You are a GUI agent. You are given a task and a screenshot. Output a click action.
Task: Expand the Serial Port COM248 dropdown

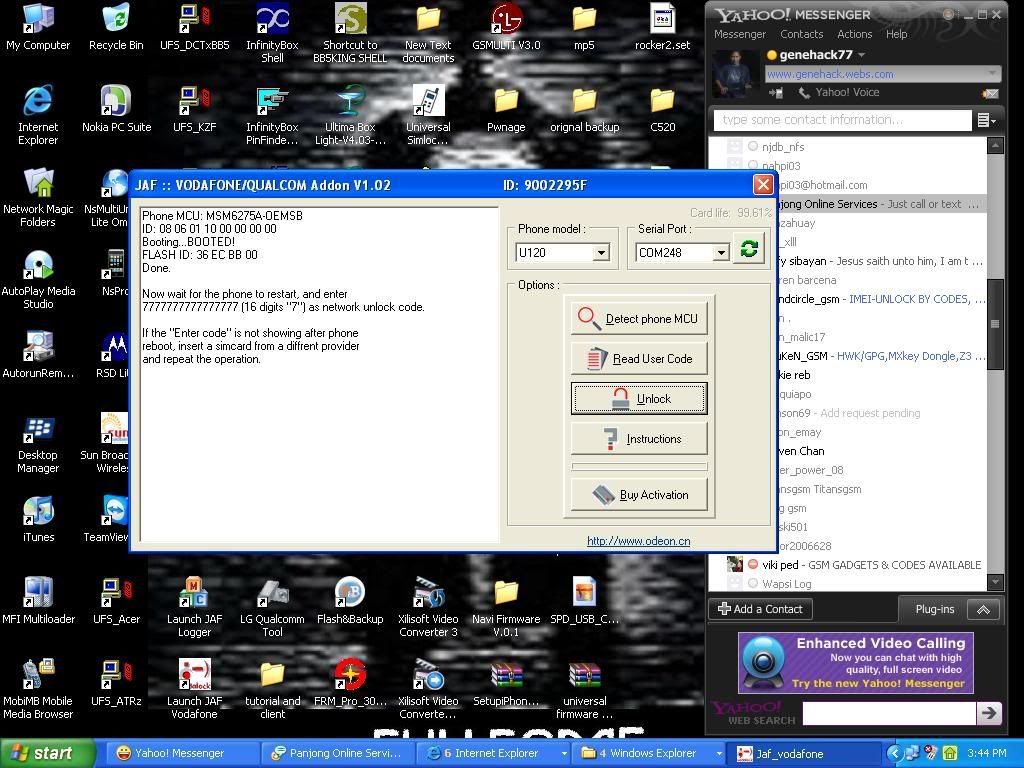coord(720,253)
